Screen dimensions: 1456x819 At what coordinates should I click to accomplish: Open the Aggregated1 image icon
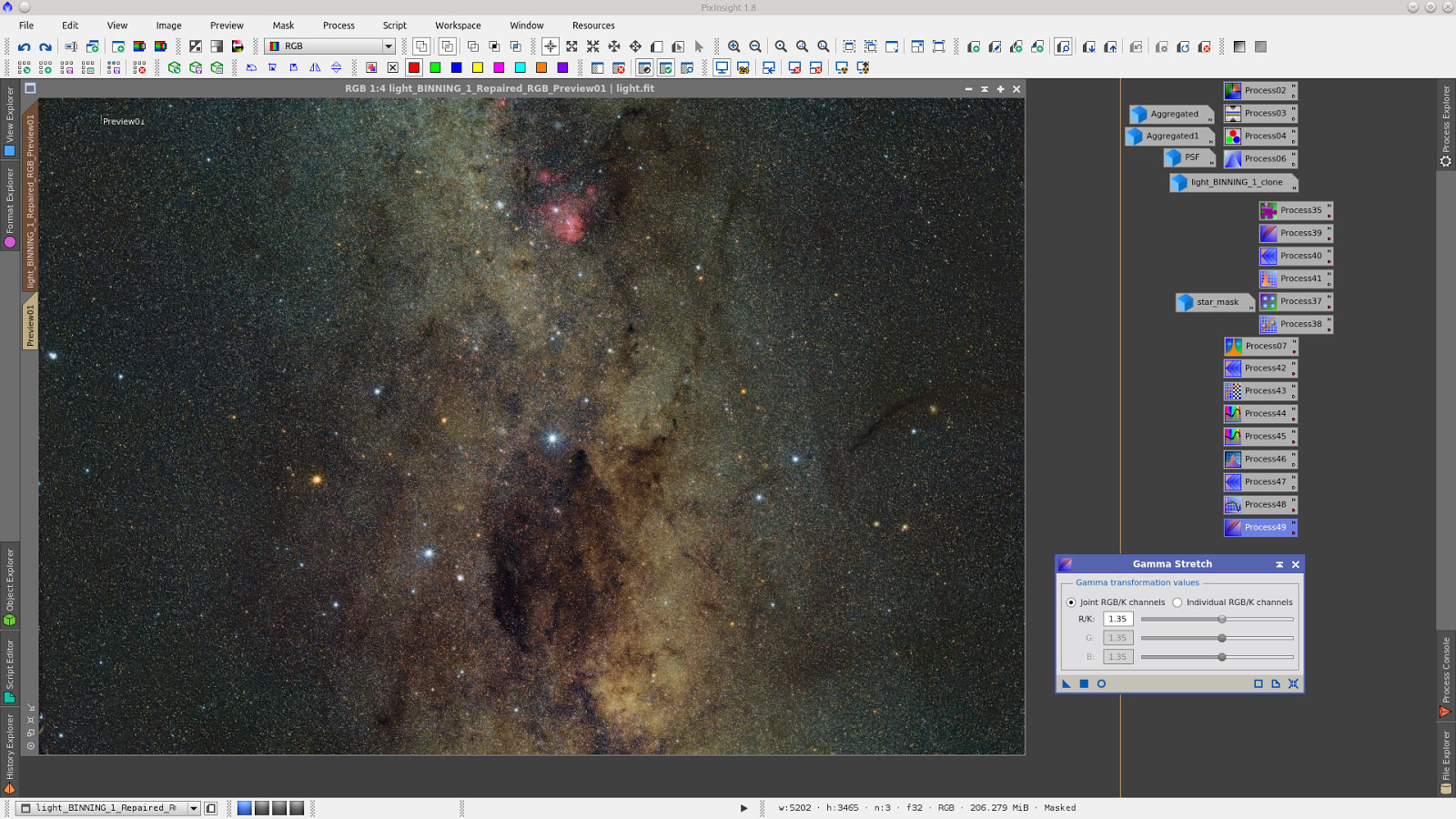coord(1169,136)
